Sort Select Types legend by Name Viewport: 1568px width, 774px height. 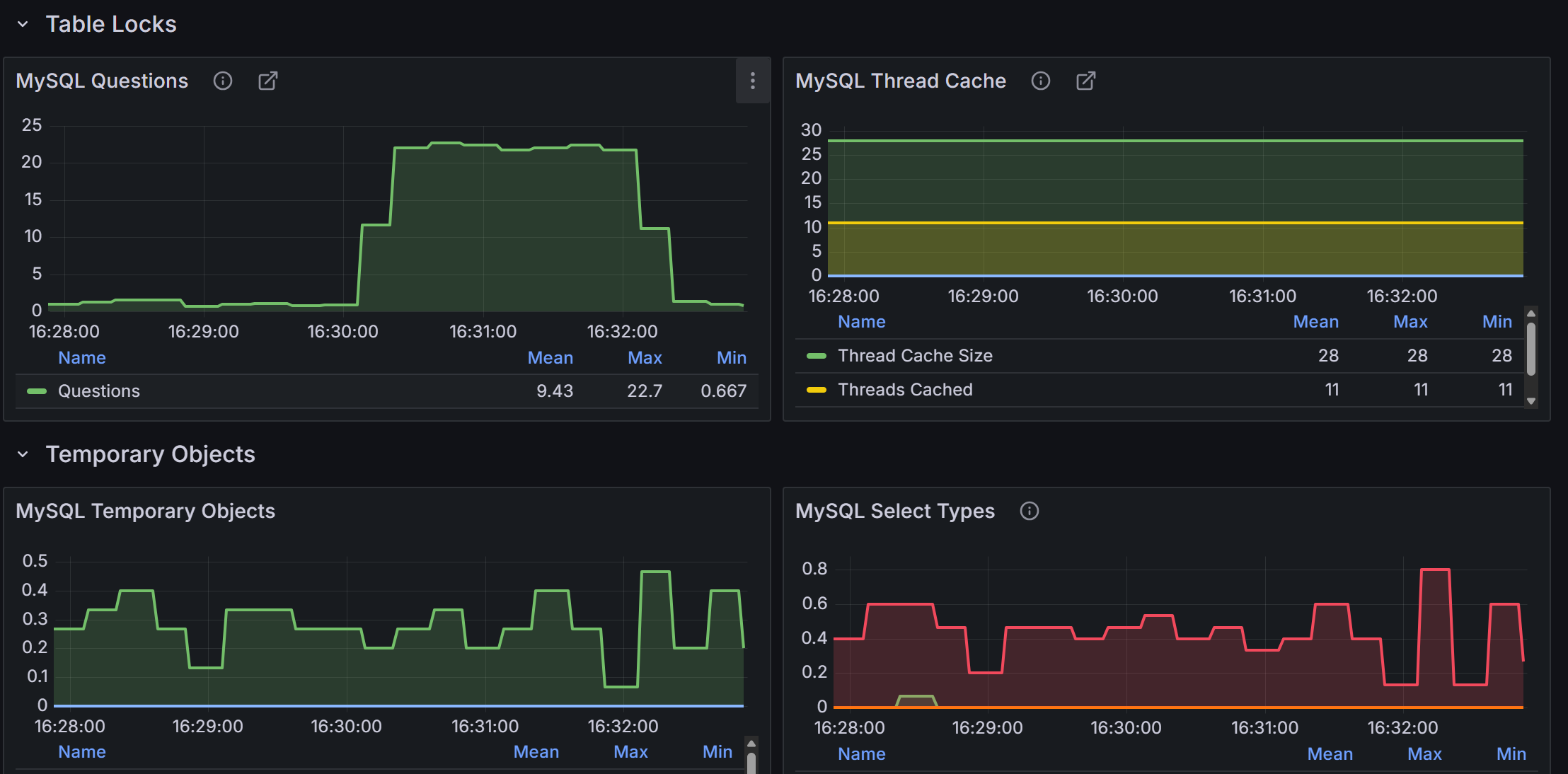pos(862,754)
